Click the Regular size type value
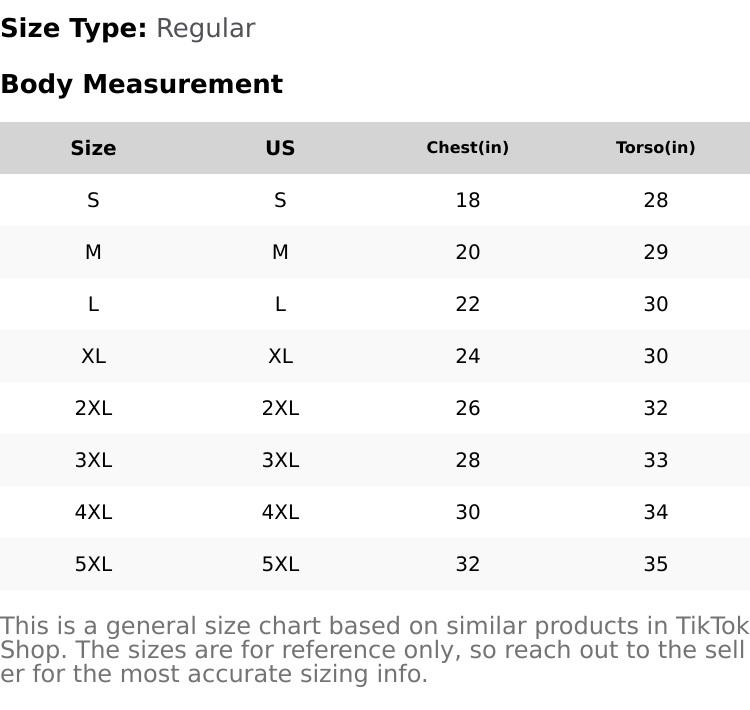This screenshot has height=710, width=750. point(205,28)
